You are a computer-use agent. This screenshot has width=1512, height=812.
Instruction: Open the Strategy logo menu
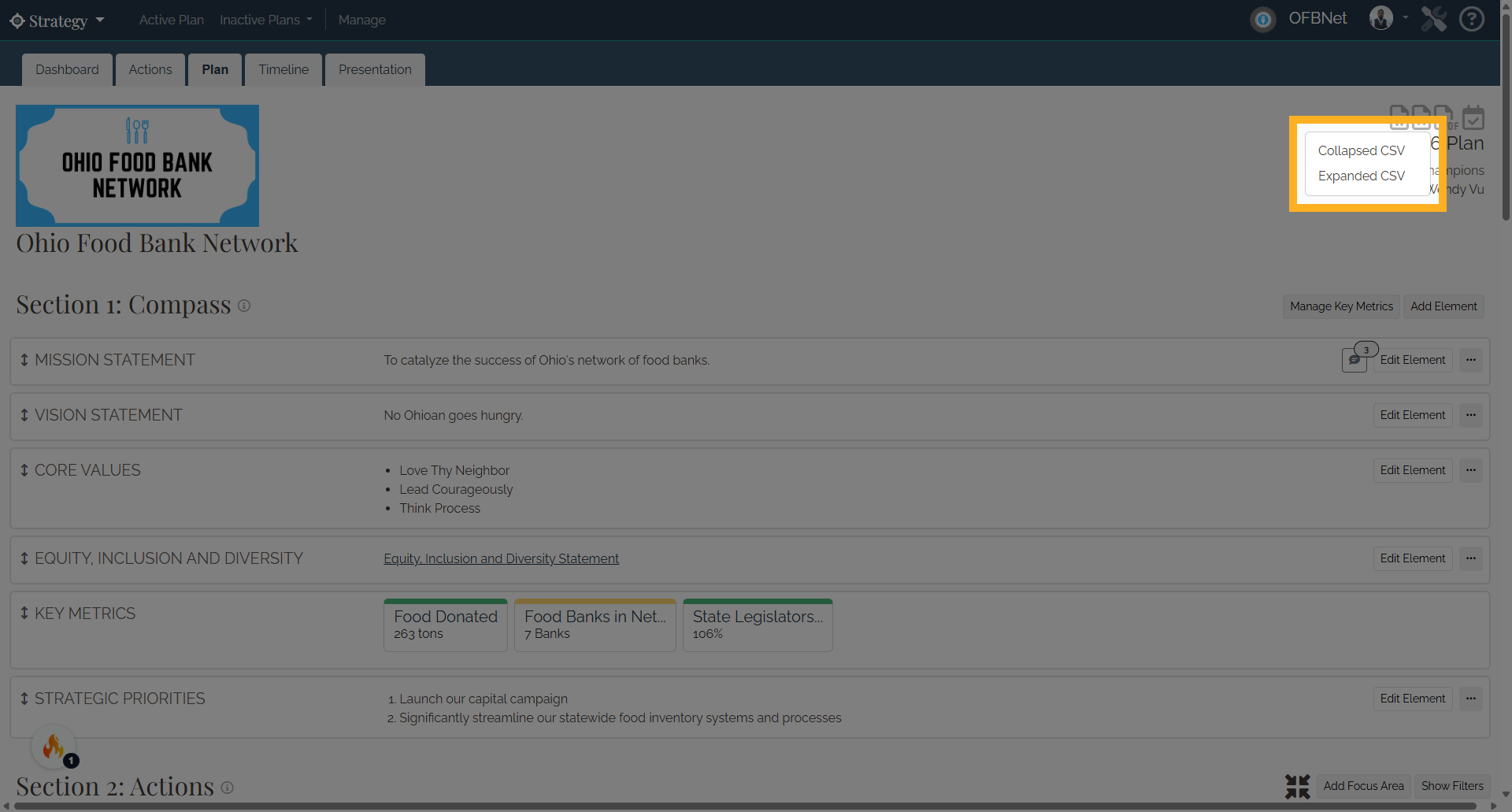(57, 20)
